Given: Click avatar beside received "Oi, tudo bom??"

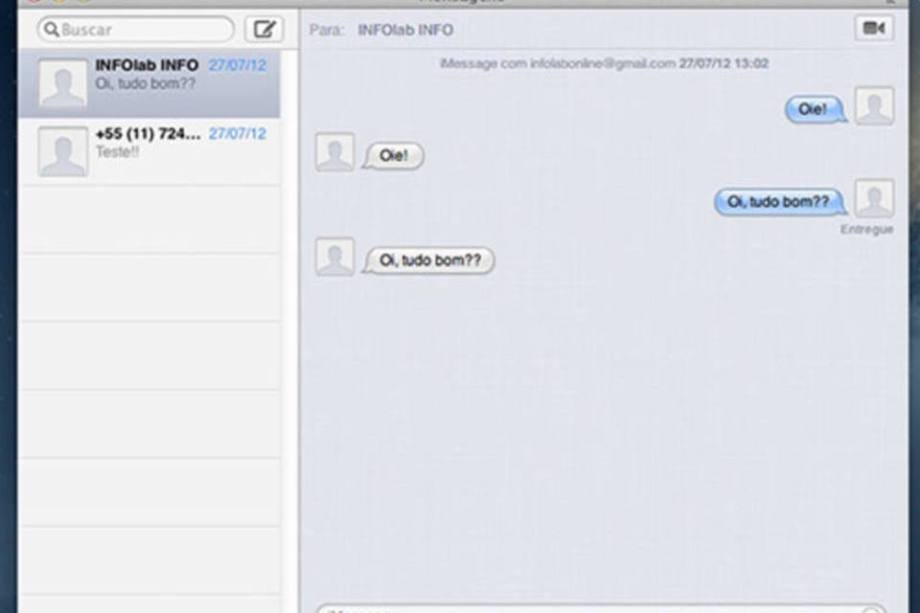Looking at the screenshot, I should coord(334,256).
